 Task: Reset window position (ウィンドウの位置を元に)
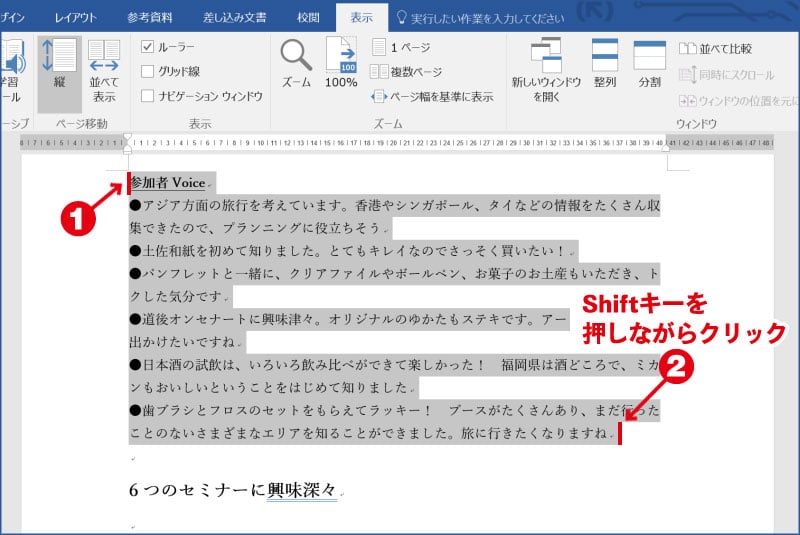(738, 101)
